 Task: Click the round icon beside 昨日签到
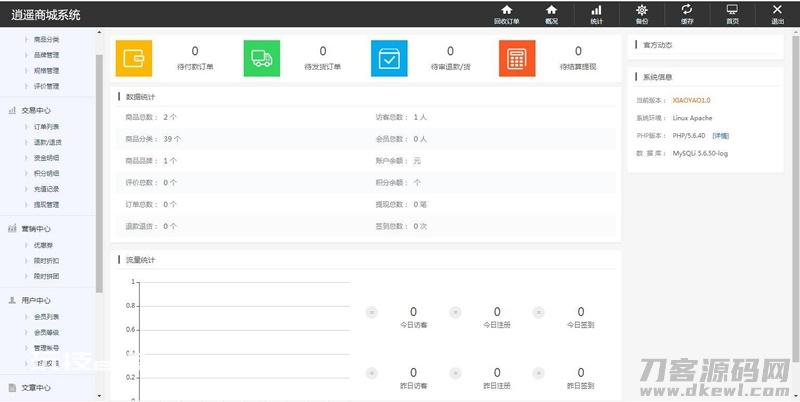pyautogui.click(x=539, y=373)
